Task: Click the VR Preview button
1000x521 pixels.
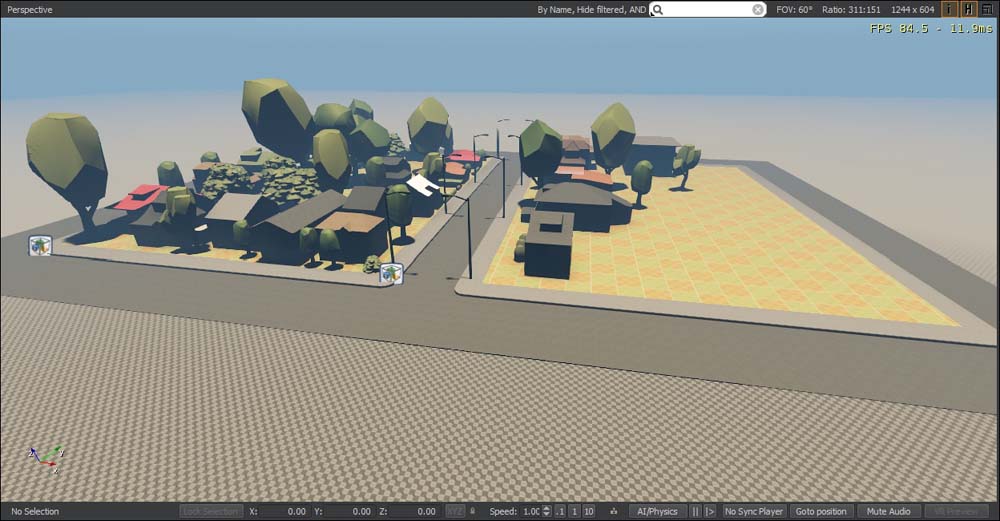Action: 955,511
